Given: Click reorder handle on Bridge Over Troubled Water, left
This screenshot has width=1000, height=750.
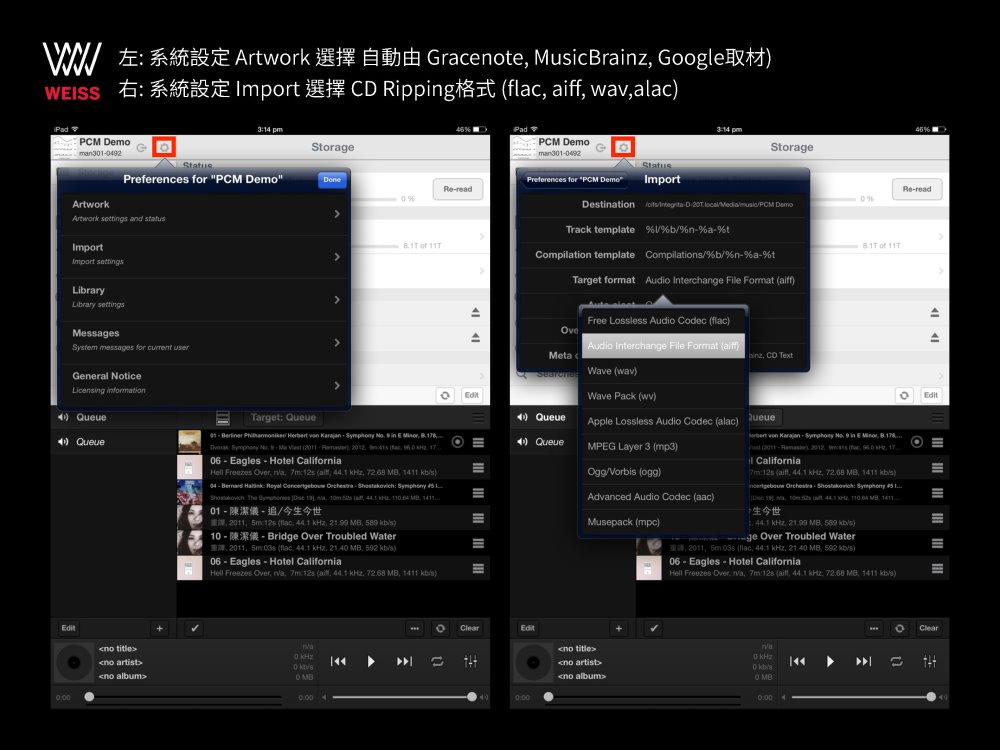Looking at the screenshot, I should (x=478, y=543).
